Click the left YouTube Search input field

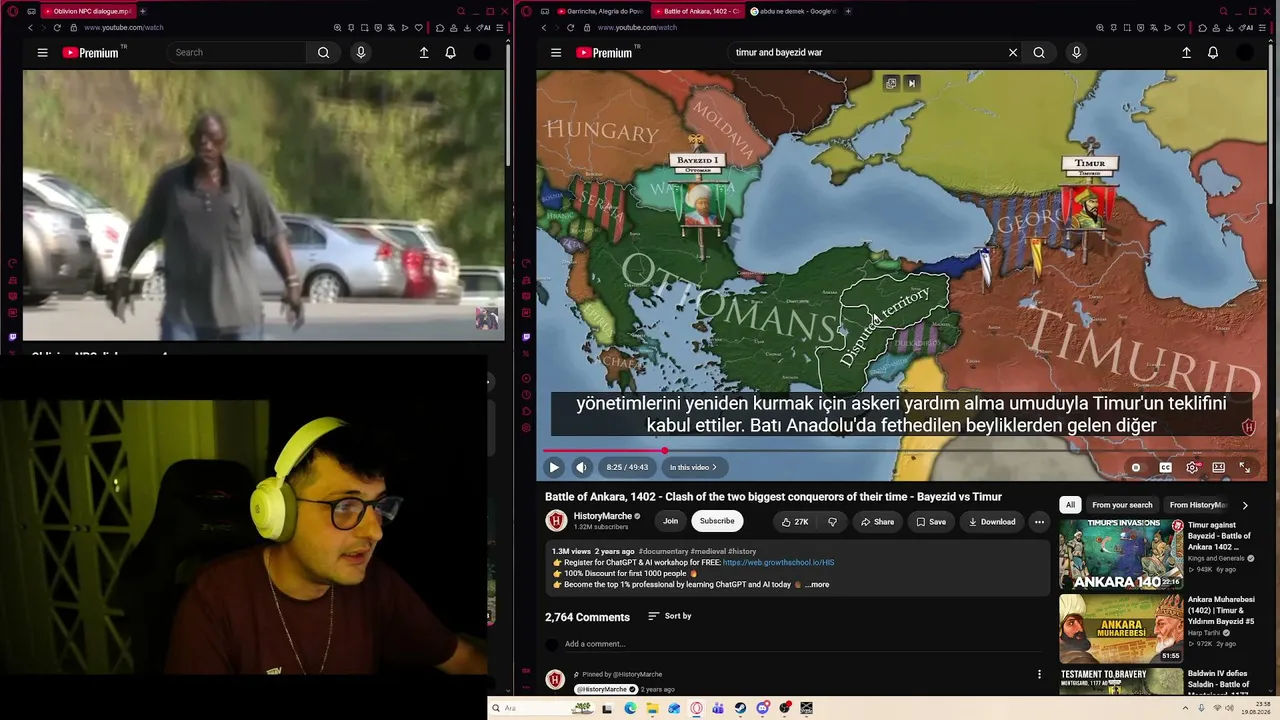(237, 53)
